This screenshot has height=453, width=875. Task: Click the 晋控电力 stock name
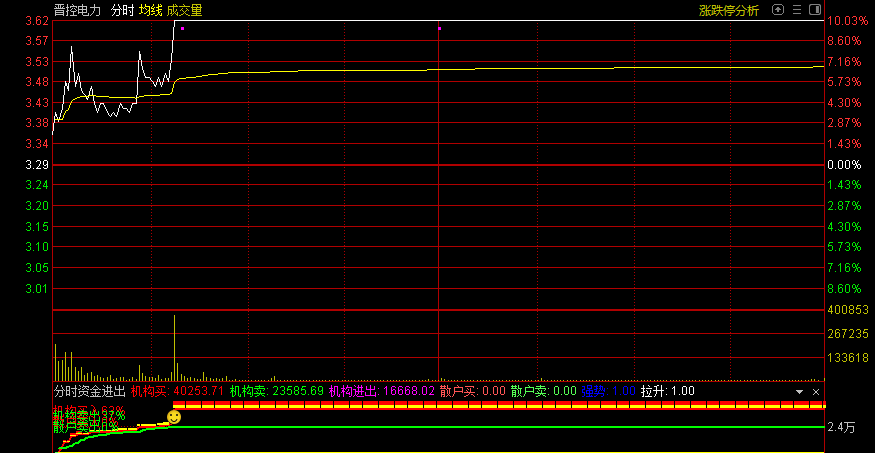[x=78, y=10]
